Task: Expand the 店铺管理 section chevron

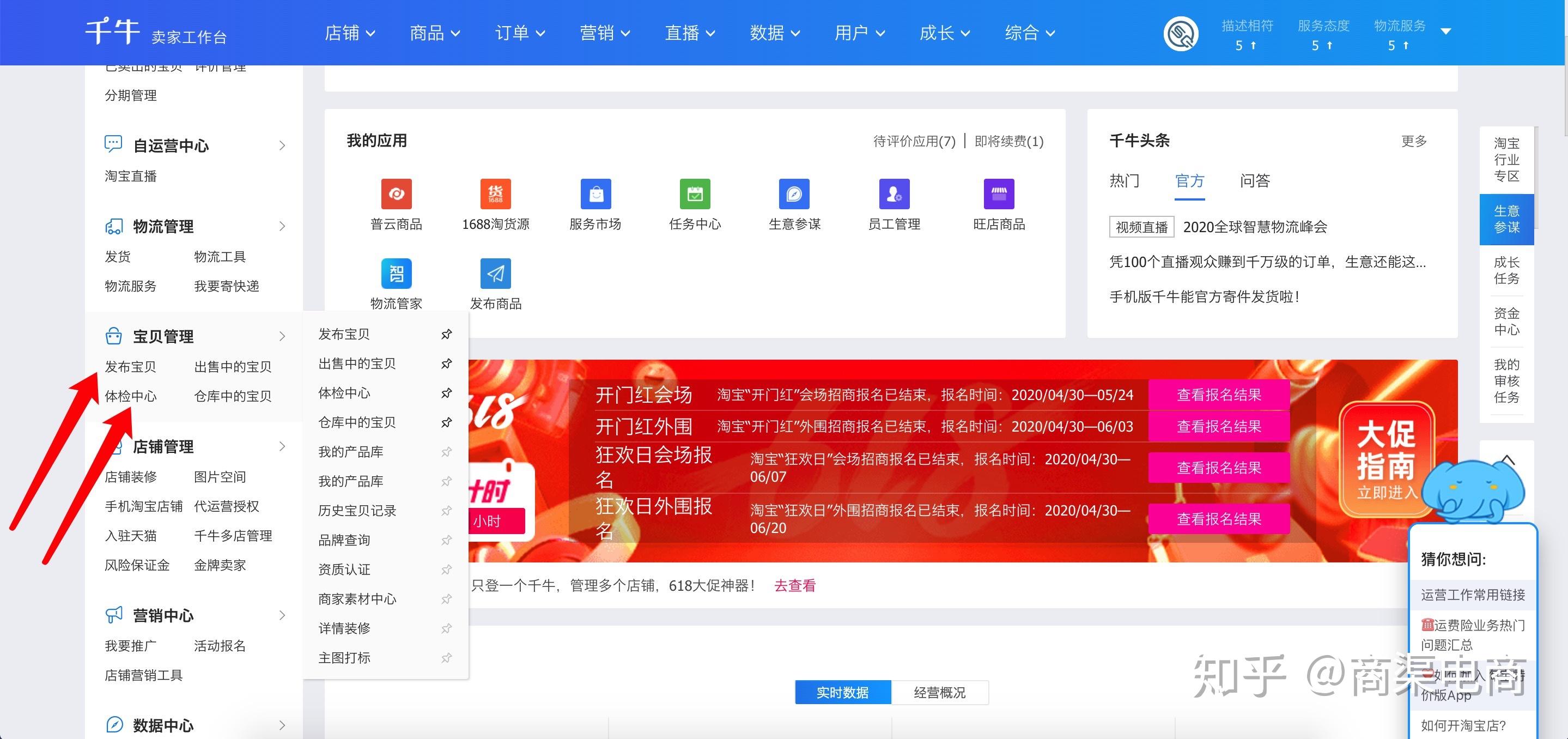Action: coord(282,446)
